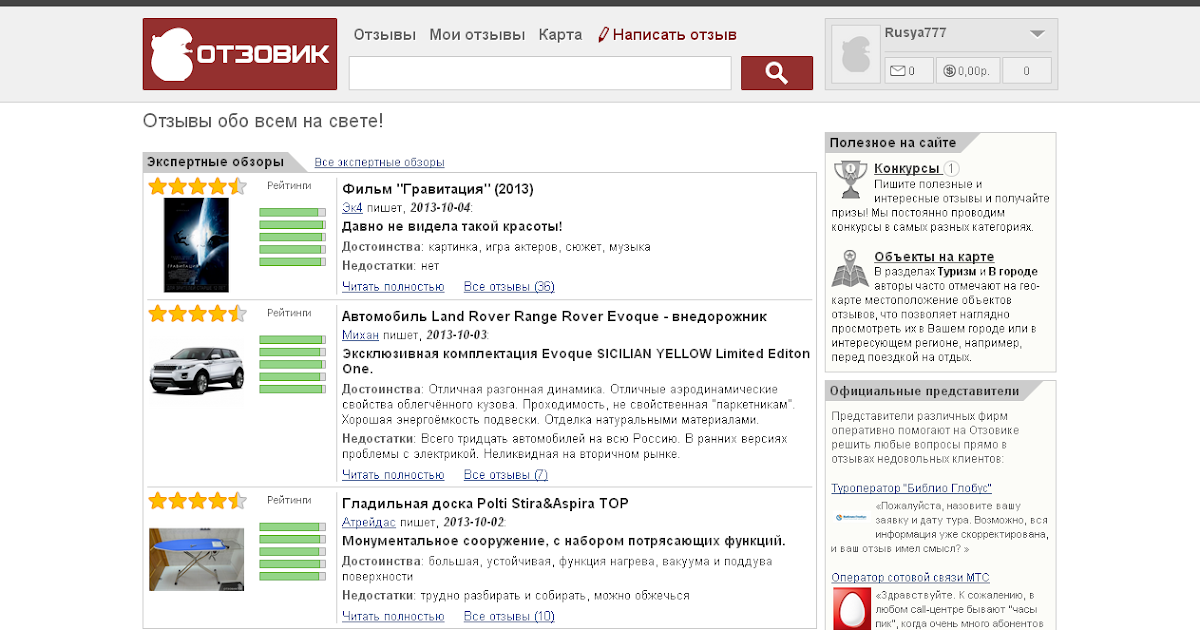Open the Карта section
The image size is (1200, 630).
(x=560, y=34)
